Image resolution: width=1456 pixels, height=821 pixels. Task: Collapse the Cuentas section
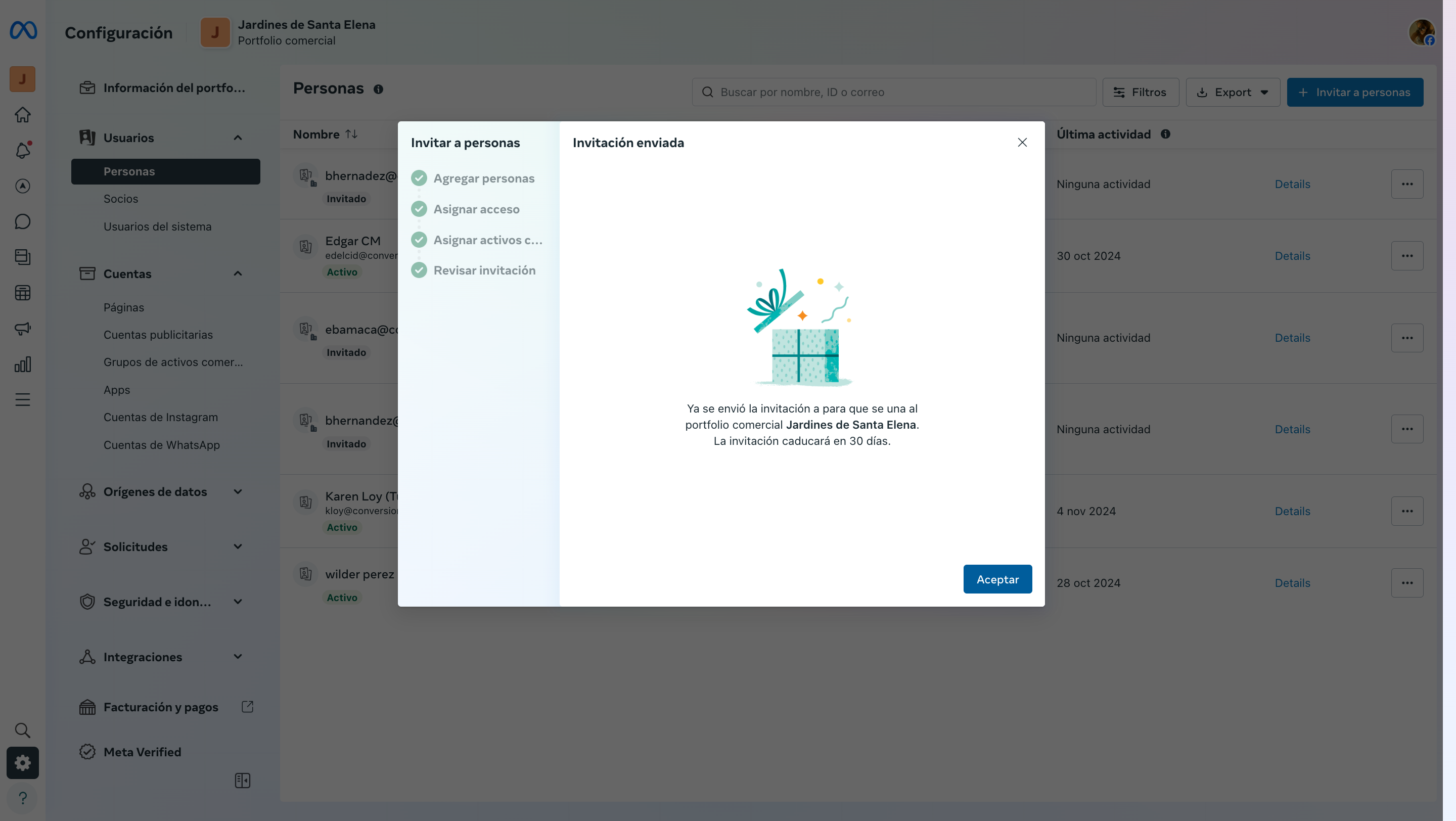pos(238,273)
